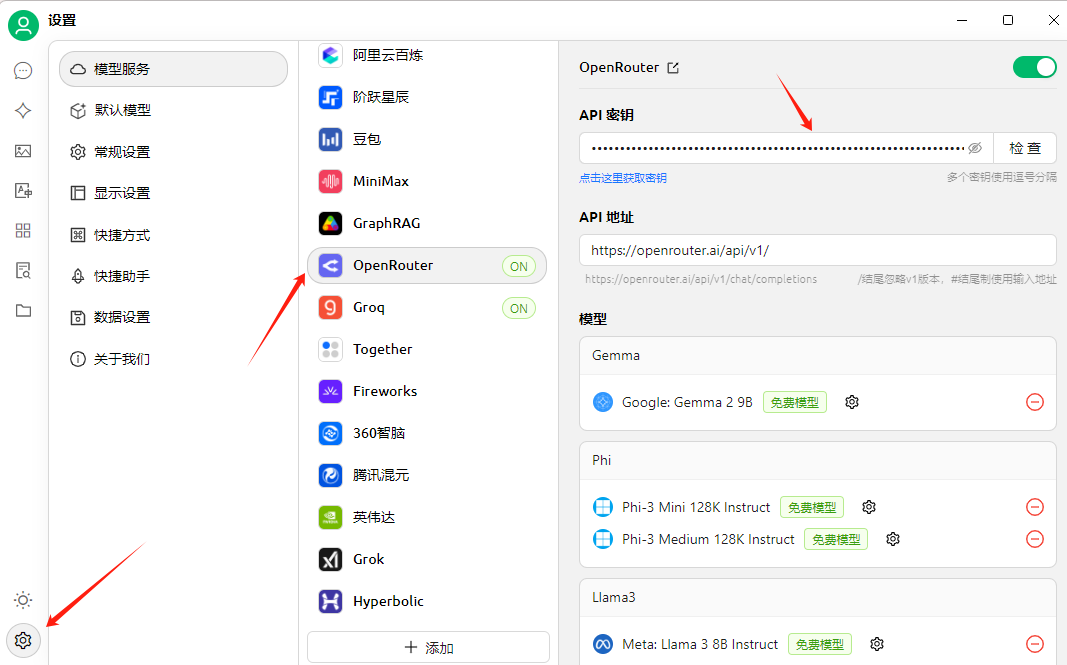
Task: Open the files folder sidebar icon
Action: tap(23, 311)
